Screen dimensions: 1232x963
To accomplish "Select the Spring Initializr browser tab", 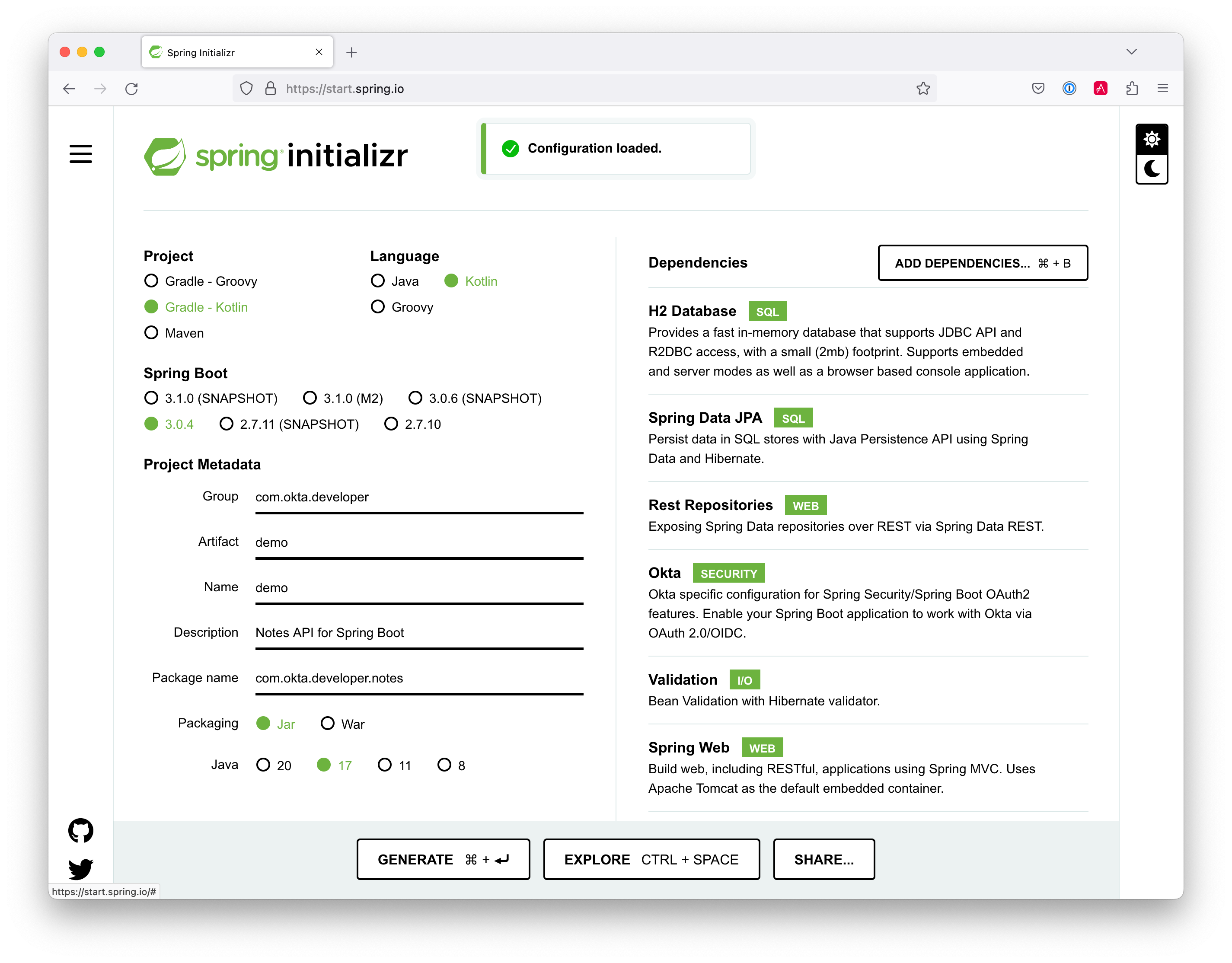I will pyautogui.click(x=237, y=52).
